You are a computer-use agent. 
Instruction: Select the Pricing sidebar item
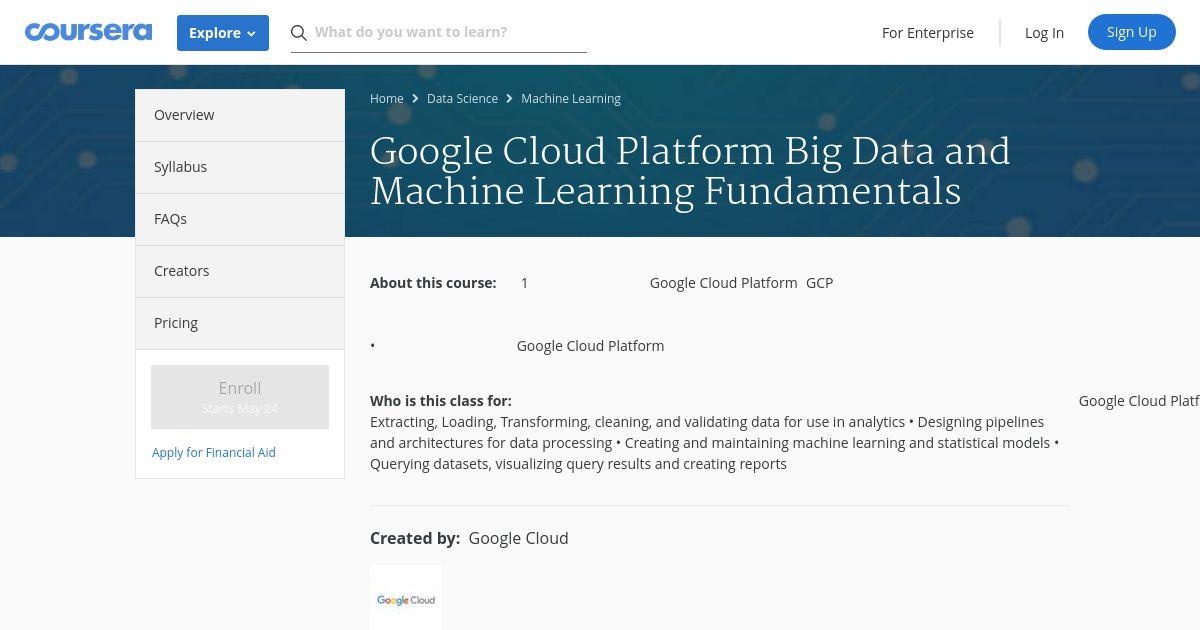(240, 323)
